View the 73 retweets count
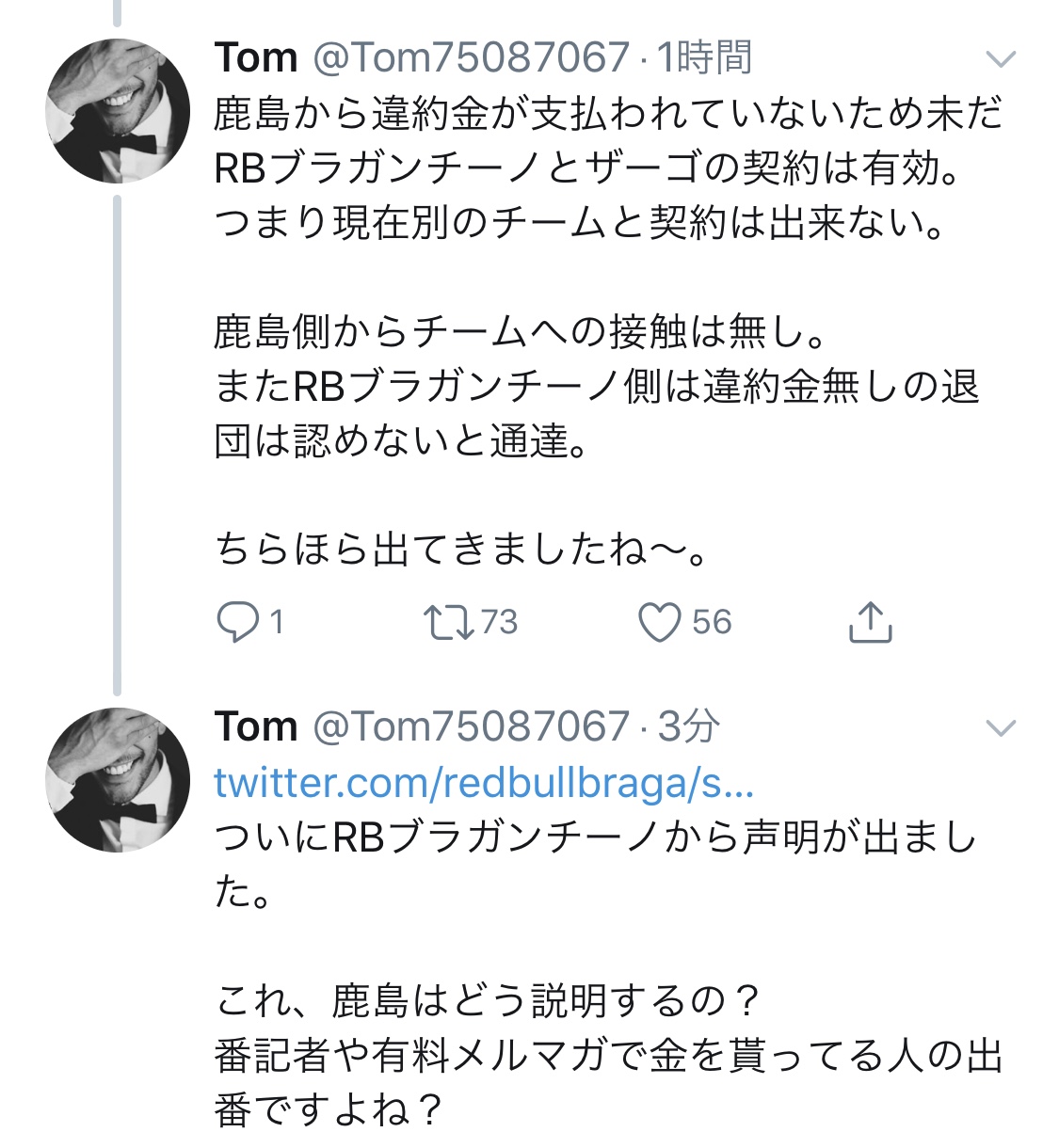Image resolution: width=1059 pixels, height=1148 pixels. (x=499, y=622)
